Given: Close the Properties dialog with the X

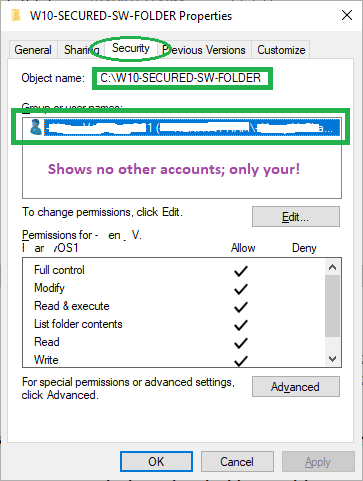Looking at the screenshot, I should click(347, 15).
